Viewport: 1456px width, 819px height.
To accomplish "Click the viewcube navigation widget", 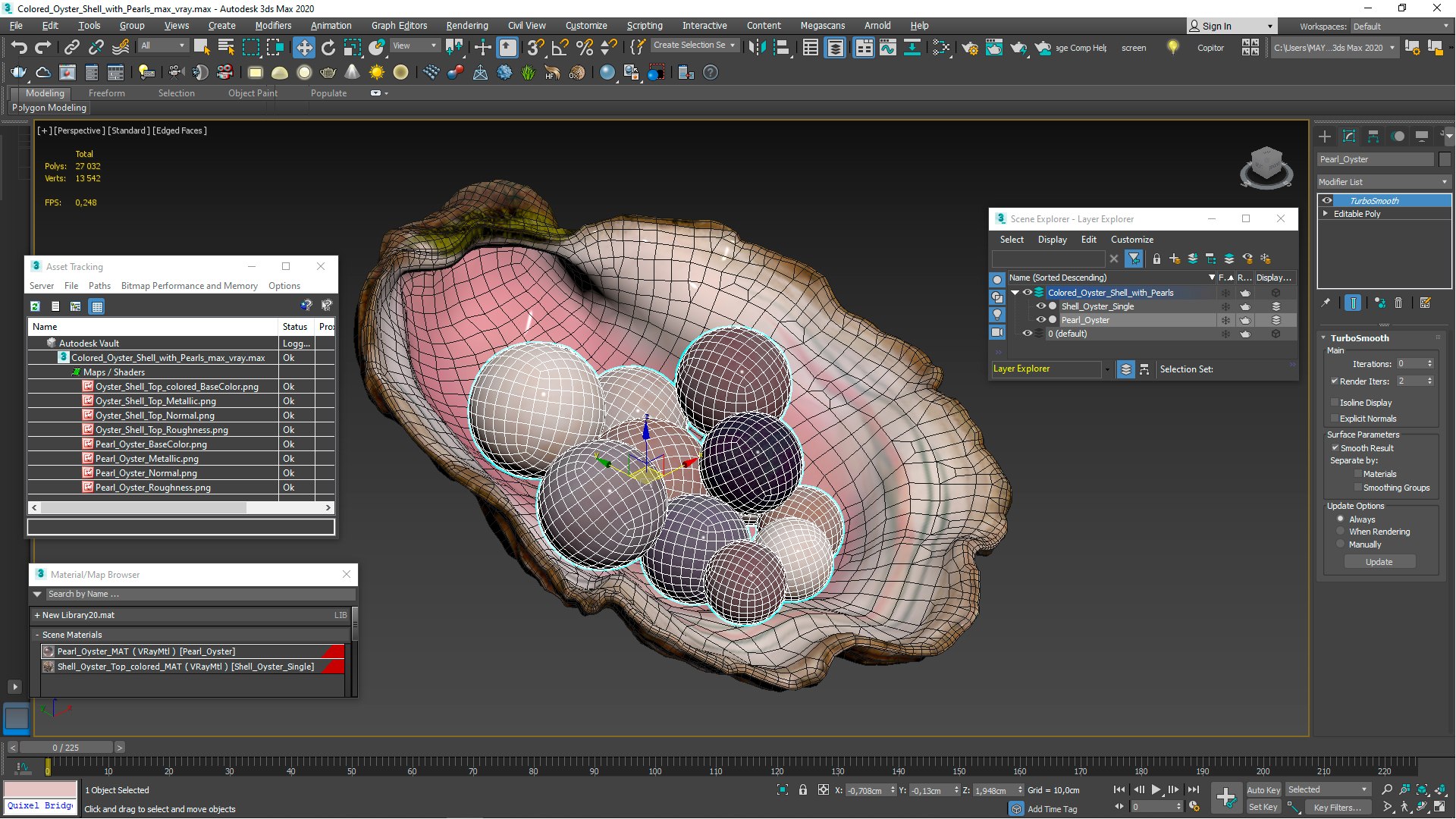I will (x=1266, y=168).
